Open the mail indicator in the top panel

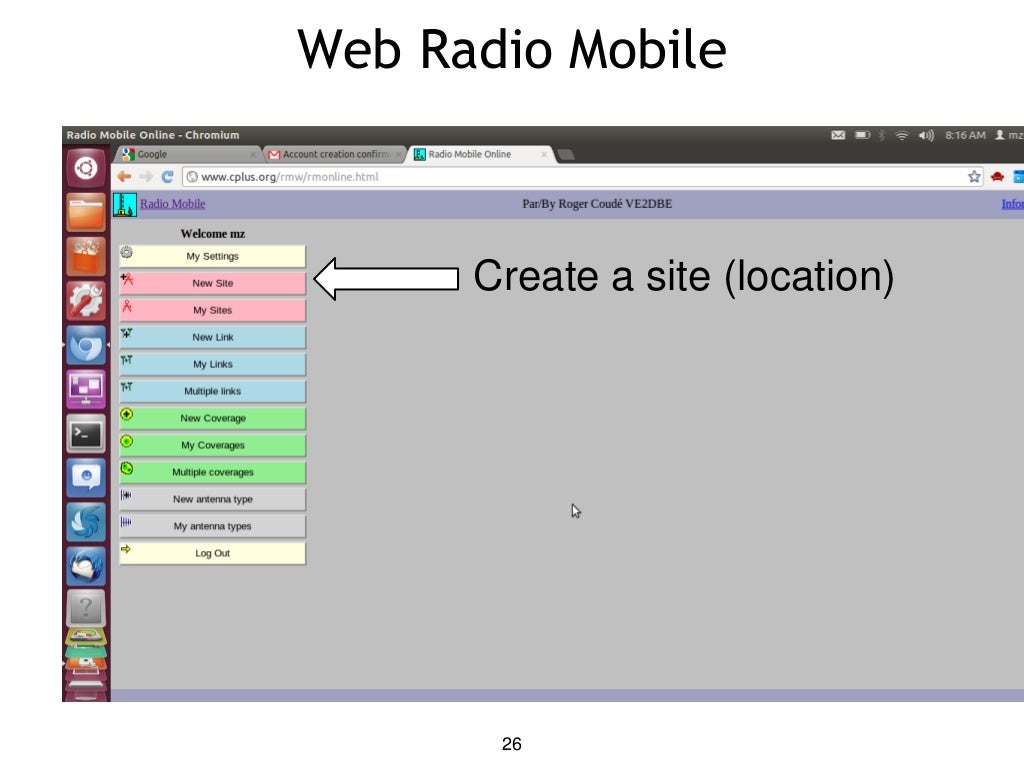click(x=838, y=135)
